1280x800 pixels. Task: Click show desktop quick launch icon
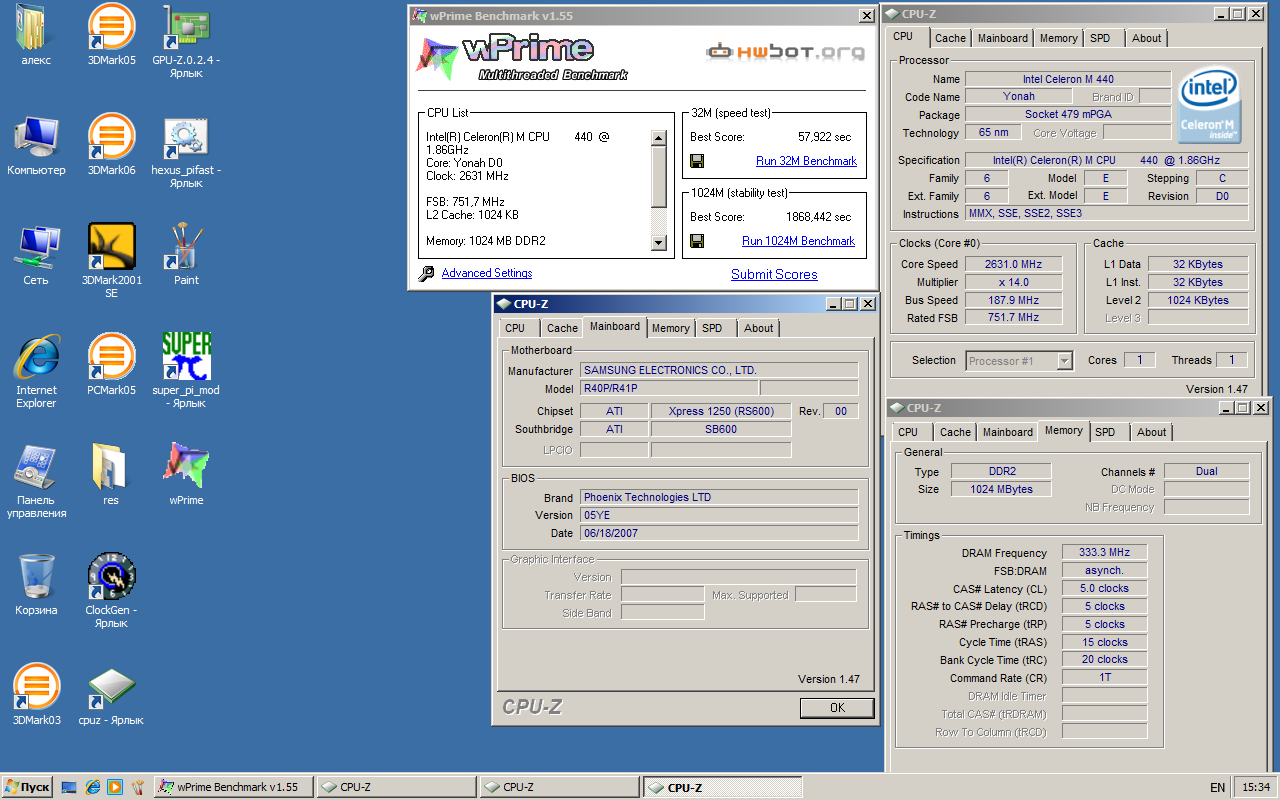(69, 787)
